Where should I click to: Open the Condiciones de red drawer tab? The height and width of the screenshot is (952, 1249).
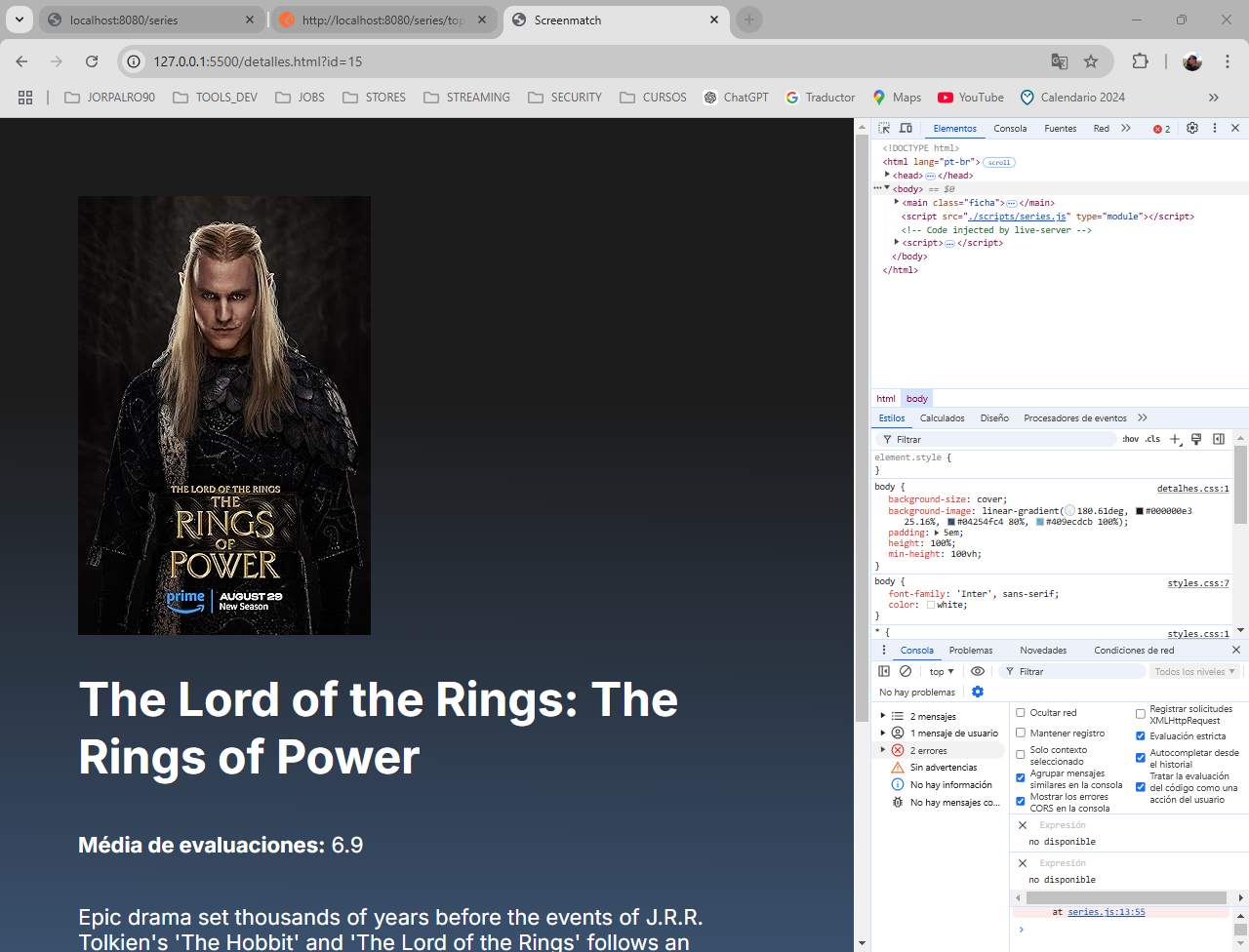[x=1134, y=650]
